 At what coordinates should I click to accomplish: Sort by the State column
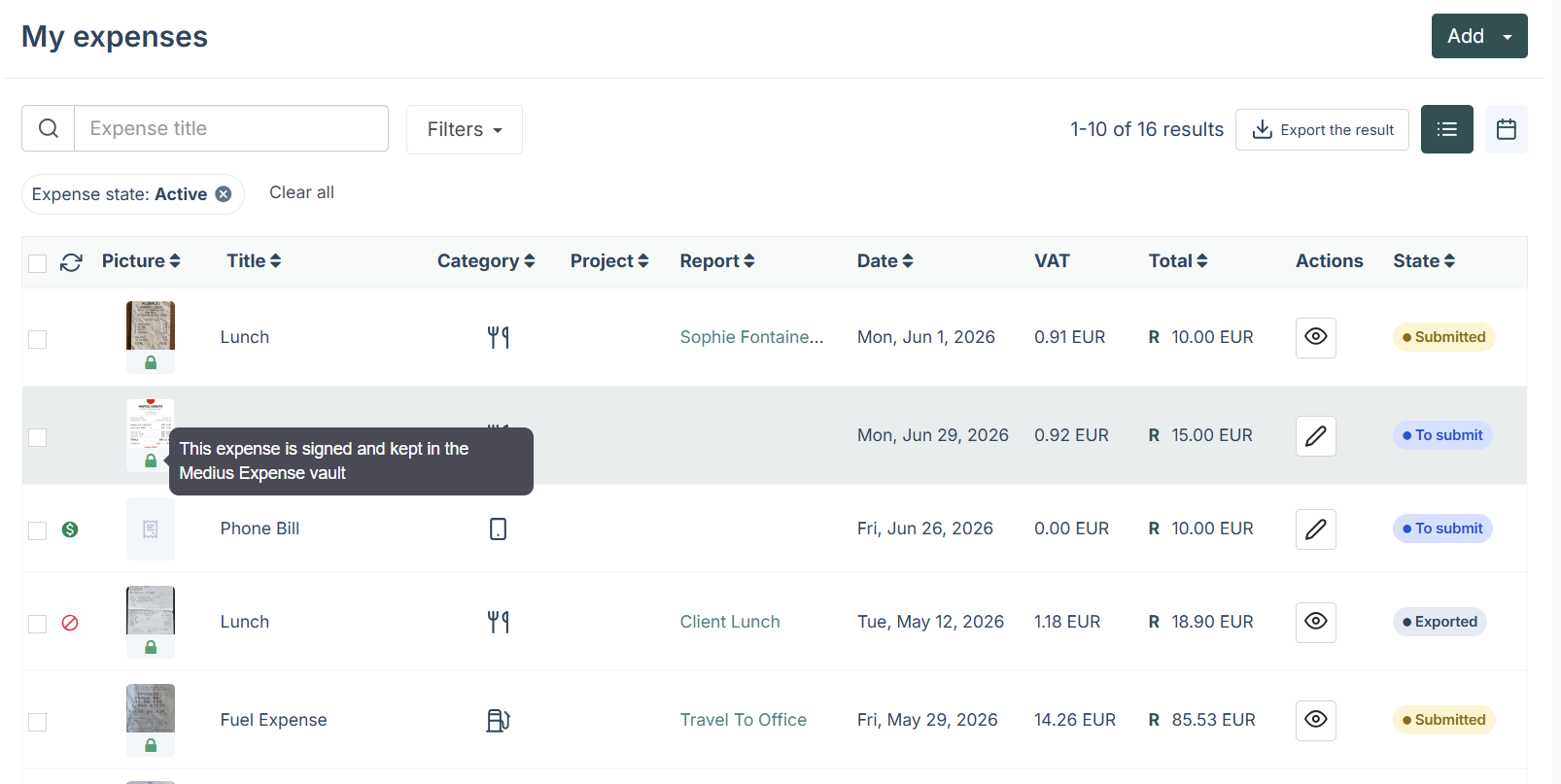point(1424,260)
